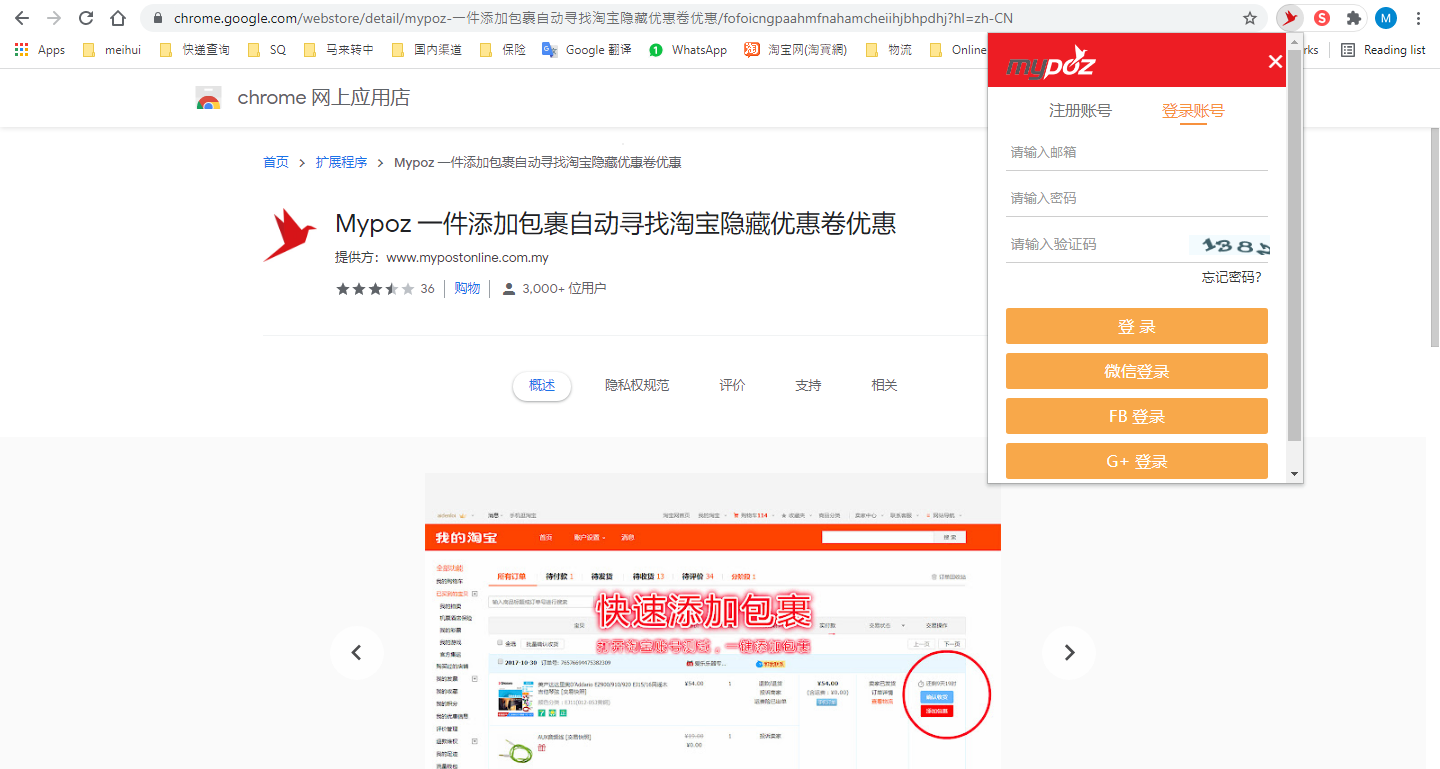Focus the 请输入邮箱 email field

(1137, 153)
